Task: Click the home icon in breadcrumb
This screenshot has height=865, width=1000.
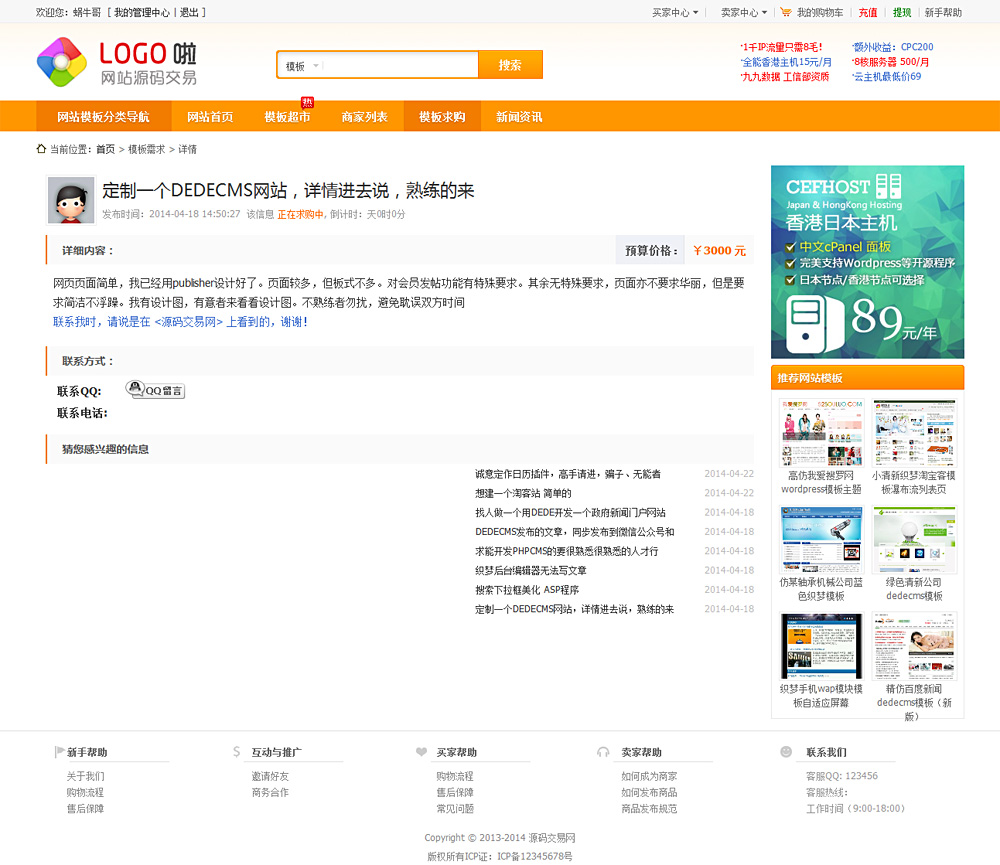Action: [41, 149]
